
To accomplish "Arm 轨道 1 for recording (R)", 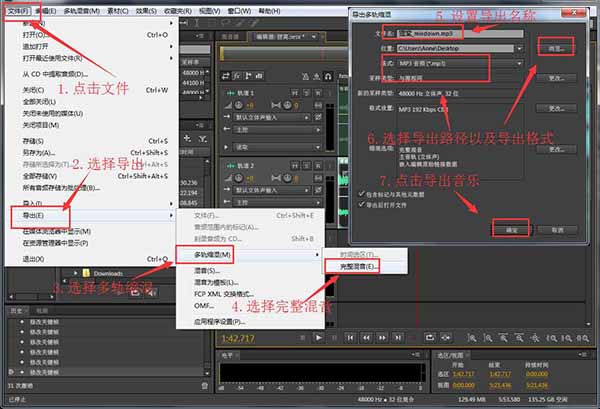I will point(318,93).
